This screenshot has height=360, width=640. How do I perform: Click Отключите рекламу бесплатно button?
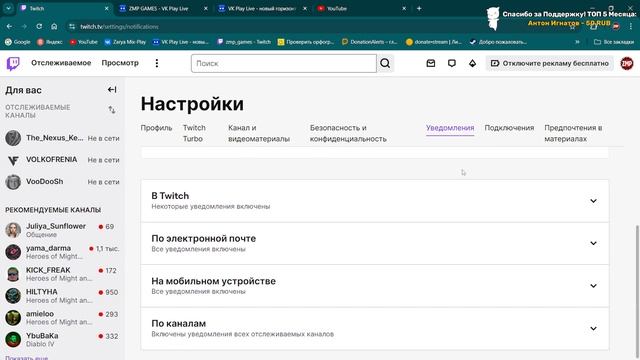(x=549, y=63)
